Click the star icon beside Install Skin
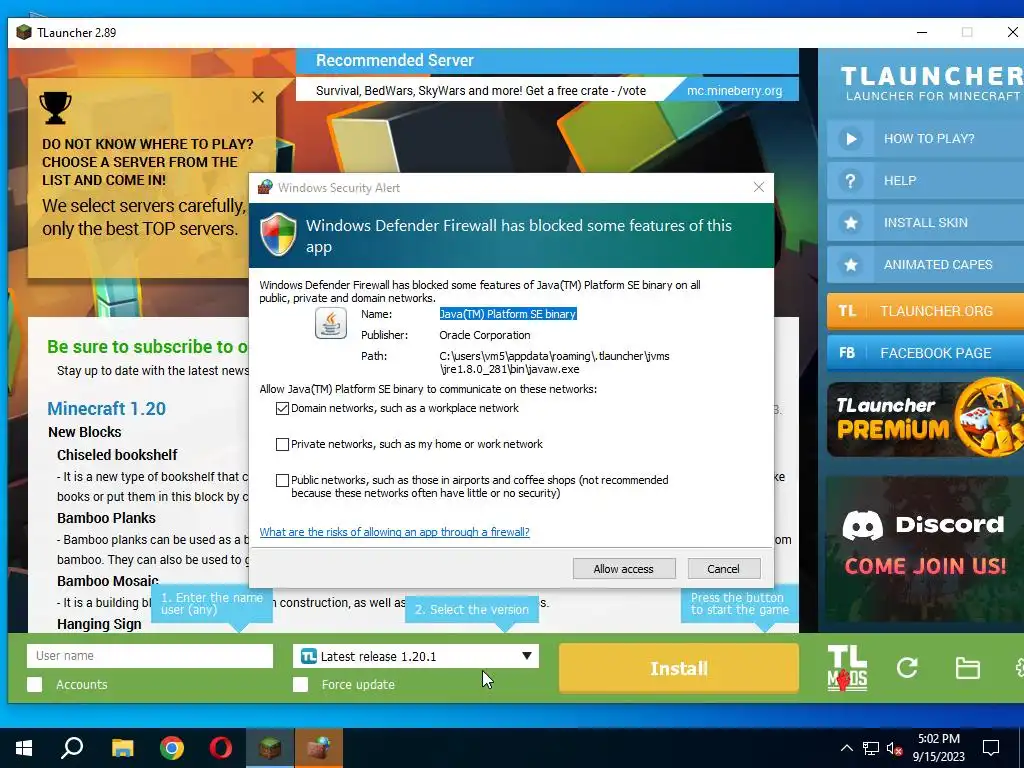The image size is (1024, 768). tap(850, 223)
